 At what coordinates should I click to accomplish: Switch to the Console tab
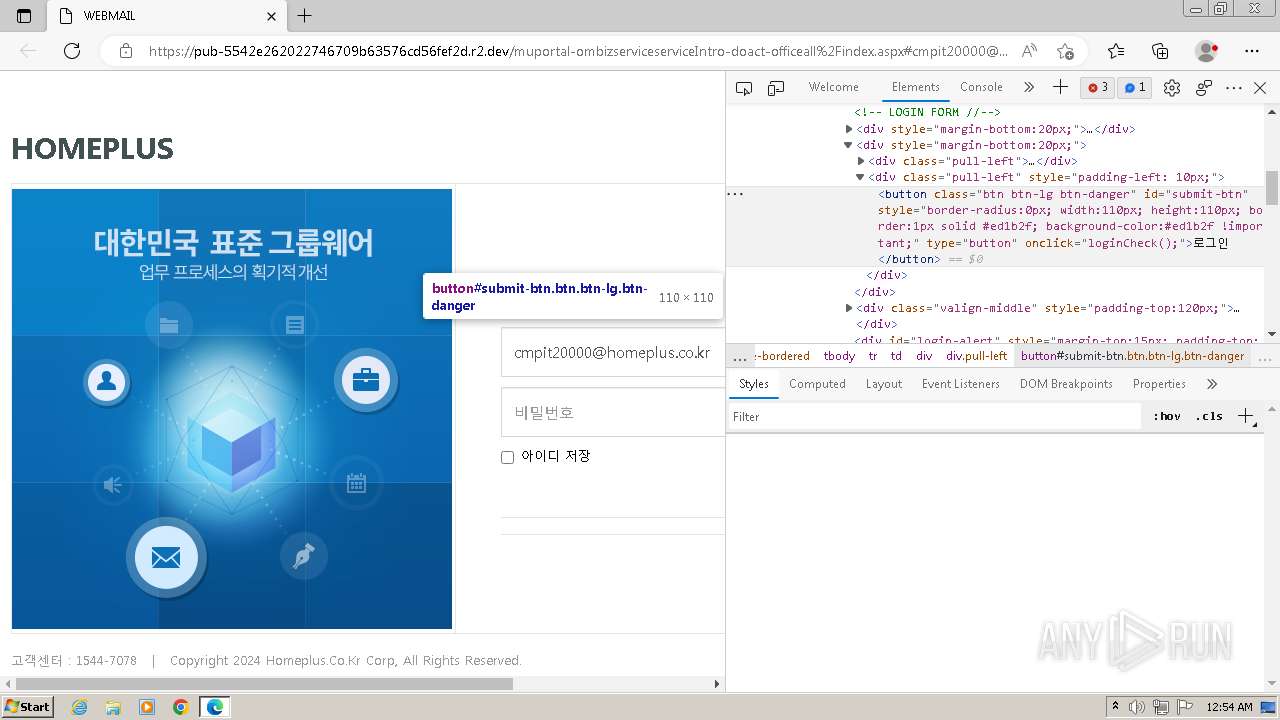(x=981, y=87)
